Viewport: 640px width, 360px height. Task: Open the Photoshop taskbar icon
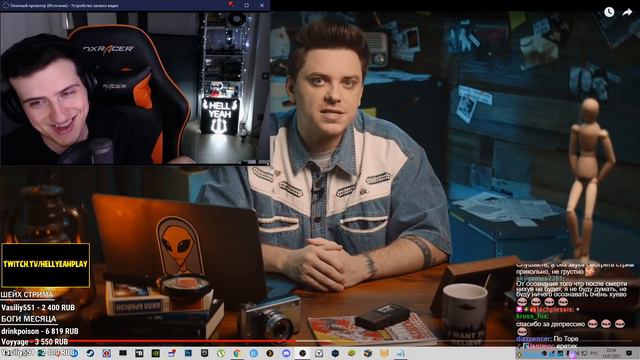click(x=188, y=353)
